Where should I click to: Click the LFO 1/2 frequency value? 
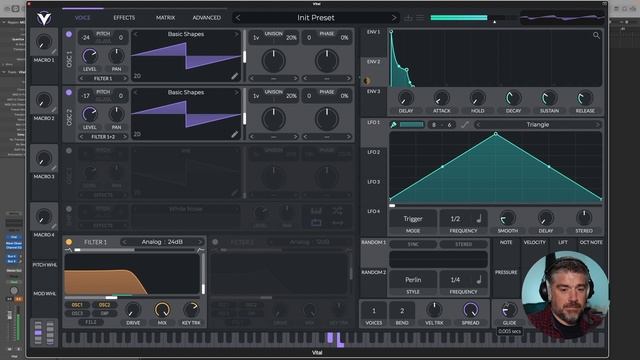point(455,219)
